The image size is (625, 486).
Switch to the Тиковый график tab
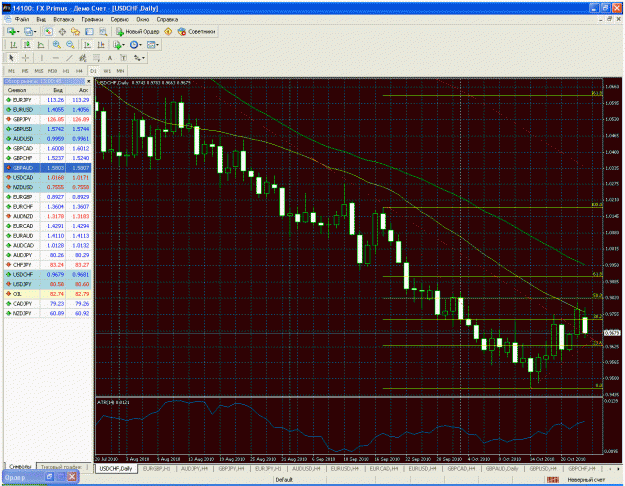point(61,466)
